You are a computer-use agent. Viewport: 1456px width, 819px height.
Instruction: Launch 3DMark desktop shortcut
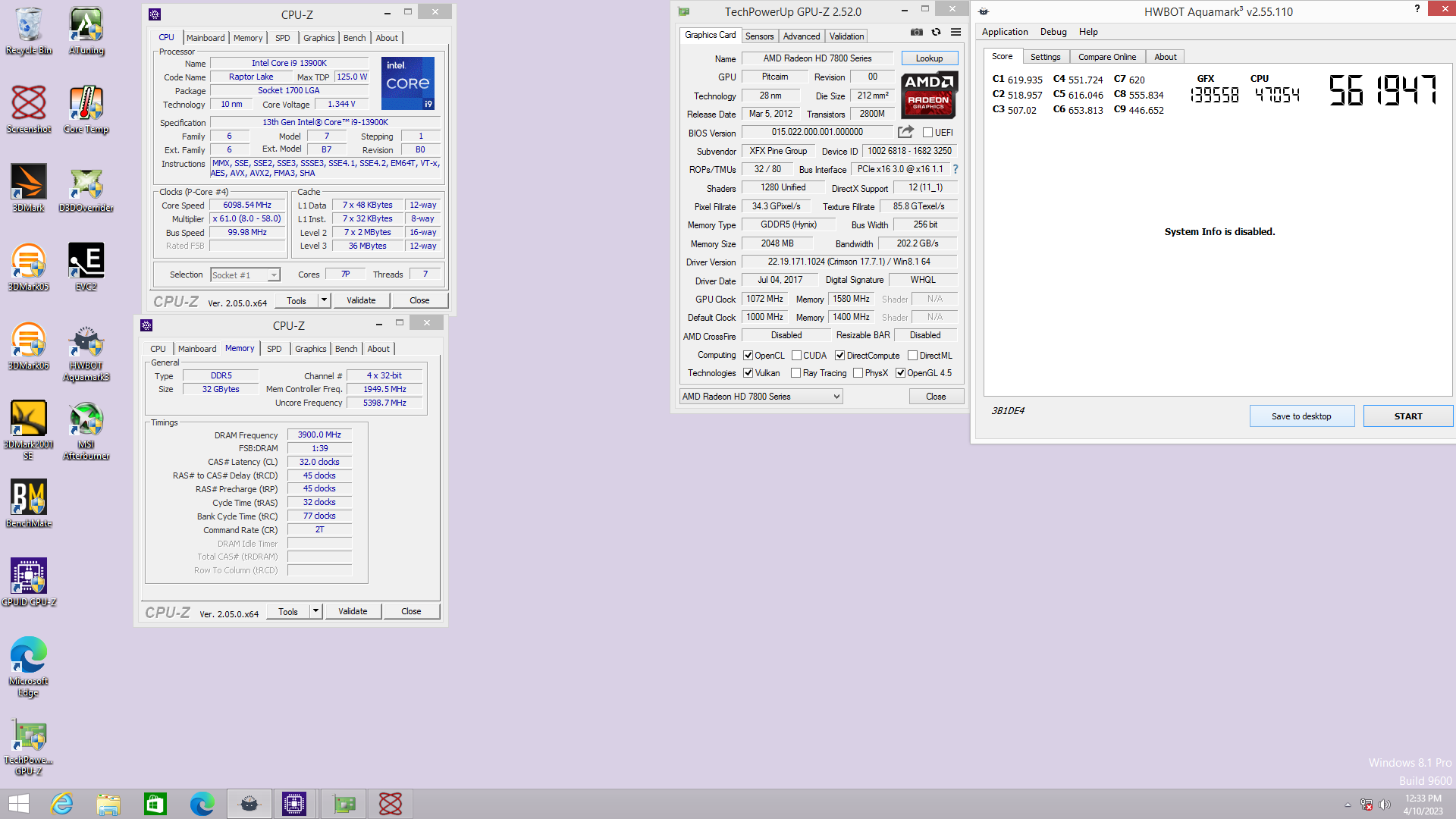coord(29,189)
